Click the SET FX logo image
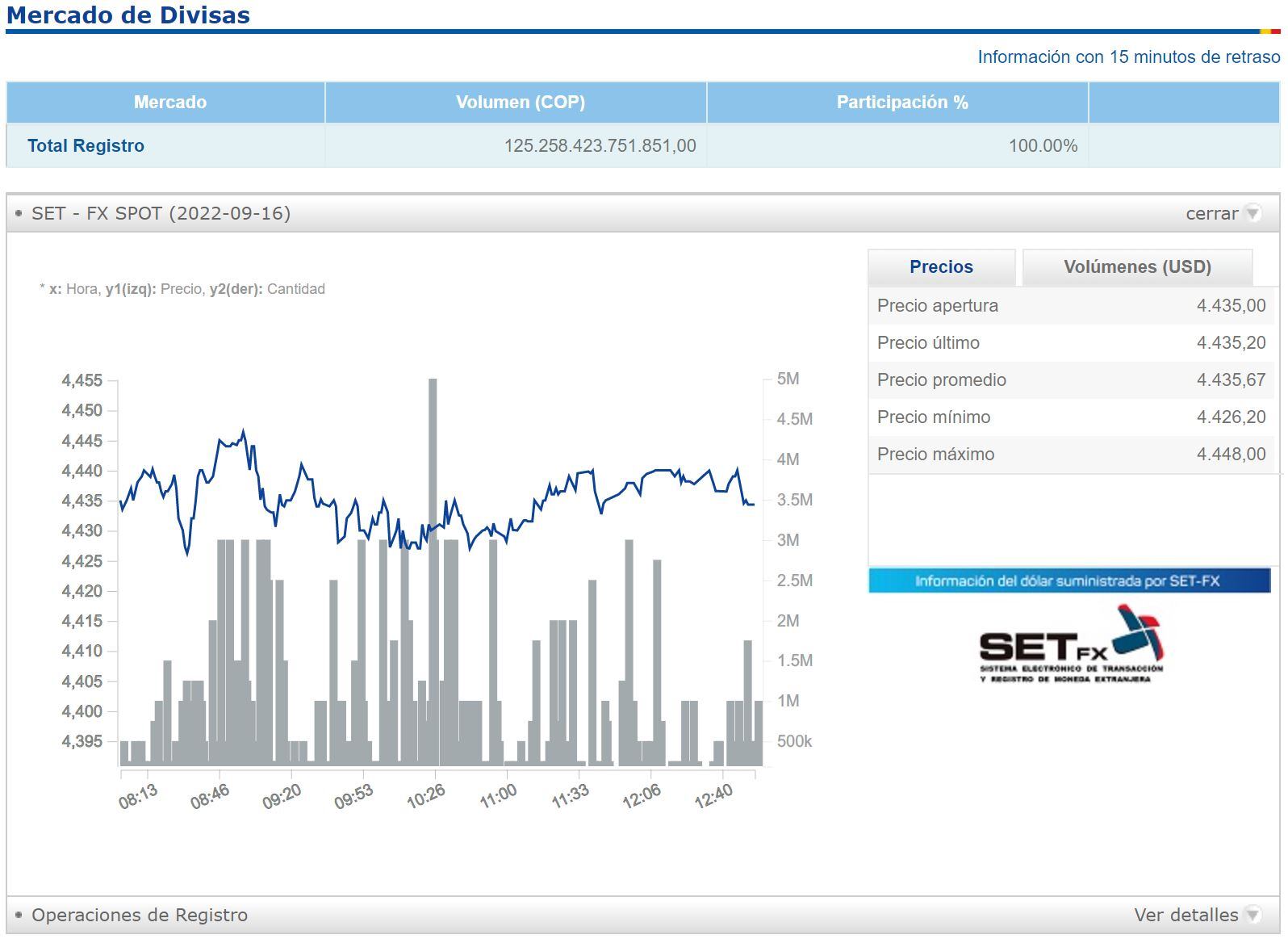The width and height of the screenshot is (1288, 939). [x=1071, y=645]
